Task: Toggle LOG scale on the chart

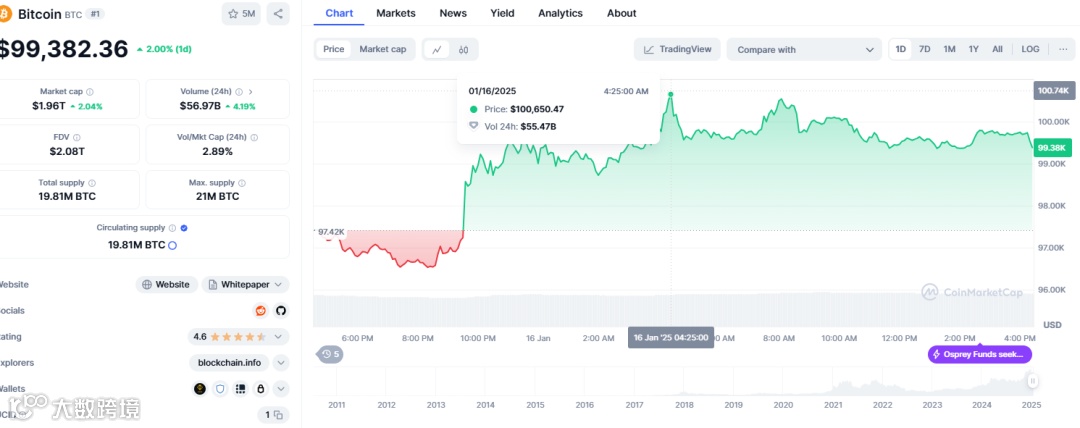Action: (1030, 49)
